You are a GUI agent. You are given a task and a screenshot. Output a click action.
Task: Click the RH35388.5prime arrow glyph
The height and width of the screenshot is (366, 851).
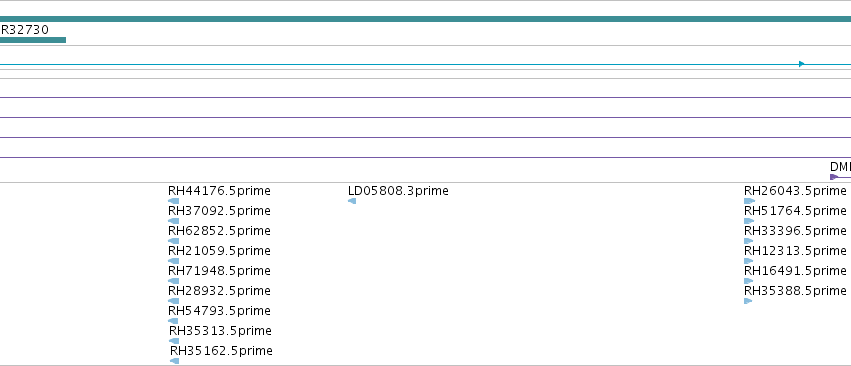pos(748,301)
